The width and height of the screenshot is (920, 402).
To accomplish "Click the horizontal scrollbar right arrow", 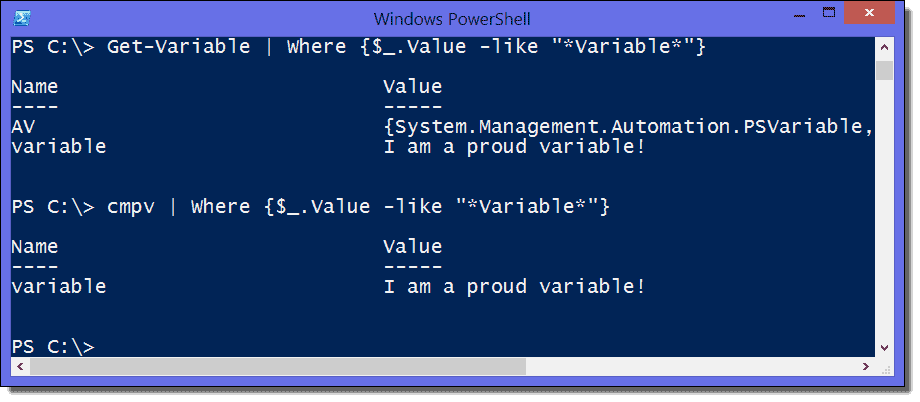I will pos(866,366).
